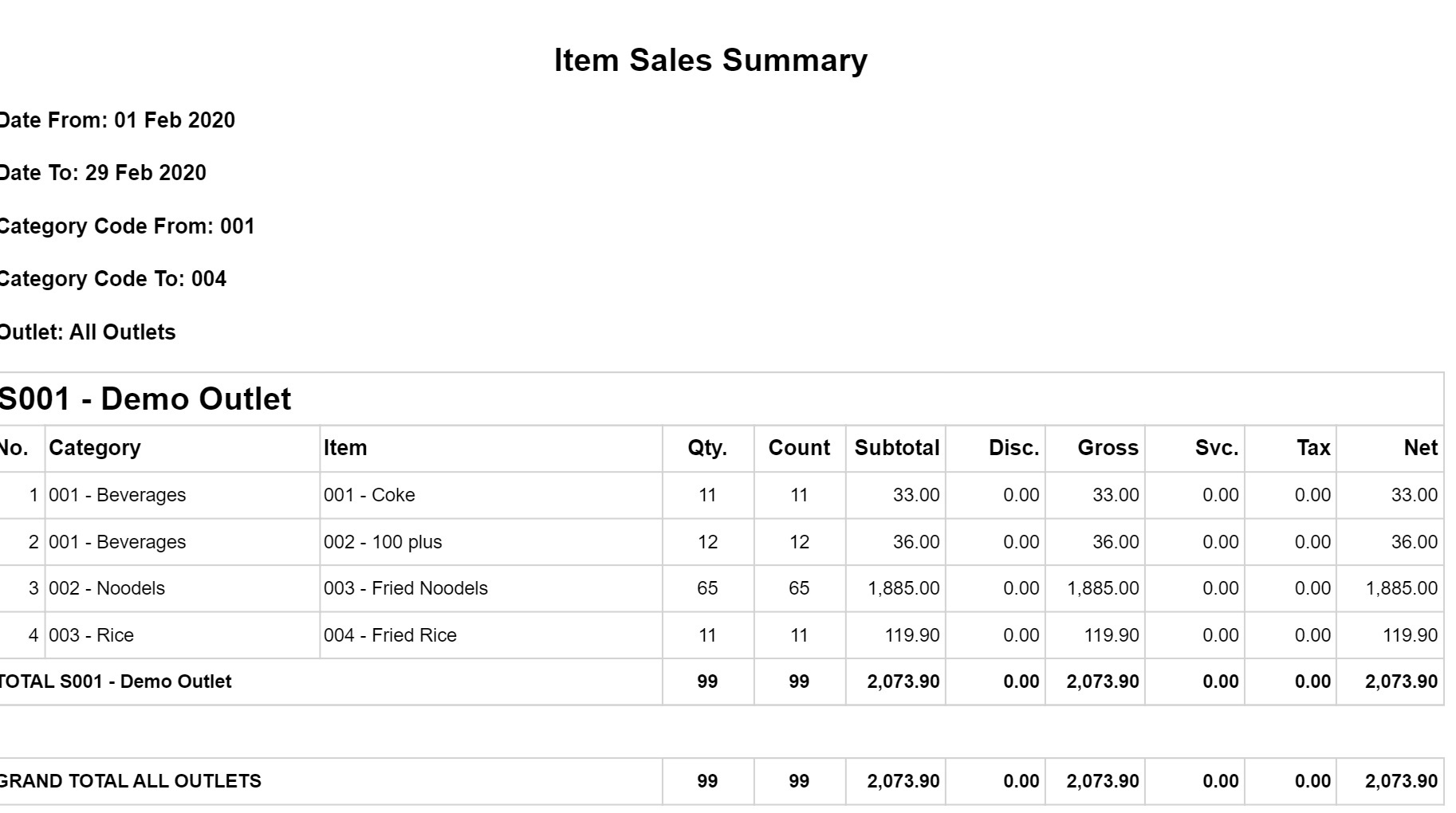Viewport: 1456px width, 813px height.
Task: Click the Subtotal column header
Action: tap(897, 448)
